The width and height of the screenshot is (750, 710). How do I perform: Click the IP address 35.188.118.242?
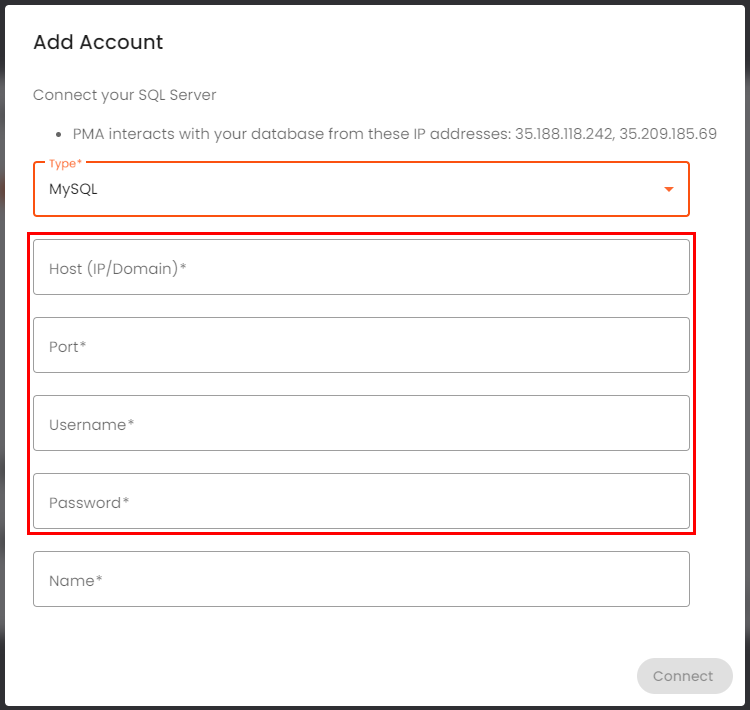pyautogui.click(x=563, y=133)
